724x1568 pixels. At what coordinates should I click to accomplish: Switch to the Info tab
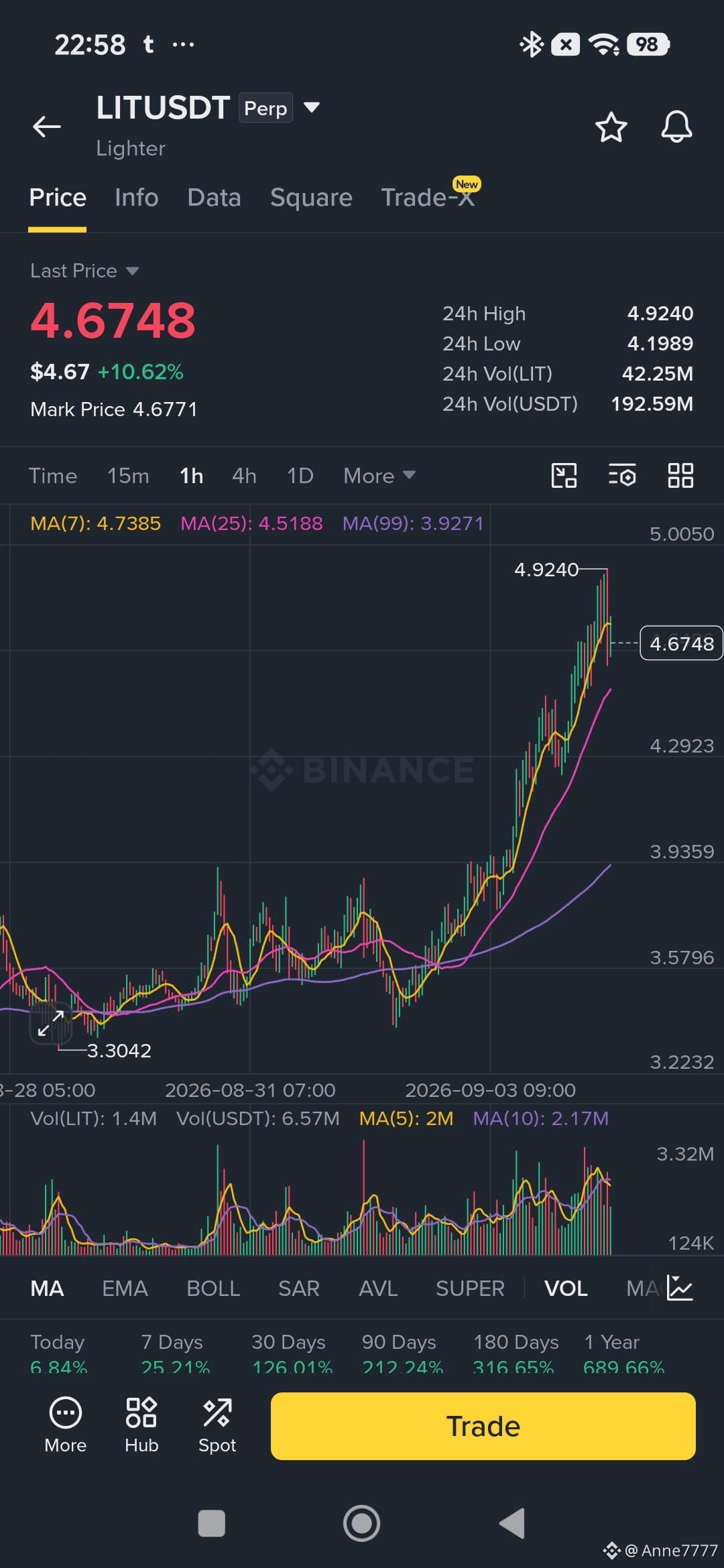[137, 198]
